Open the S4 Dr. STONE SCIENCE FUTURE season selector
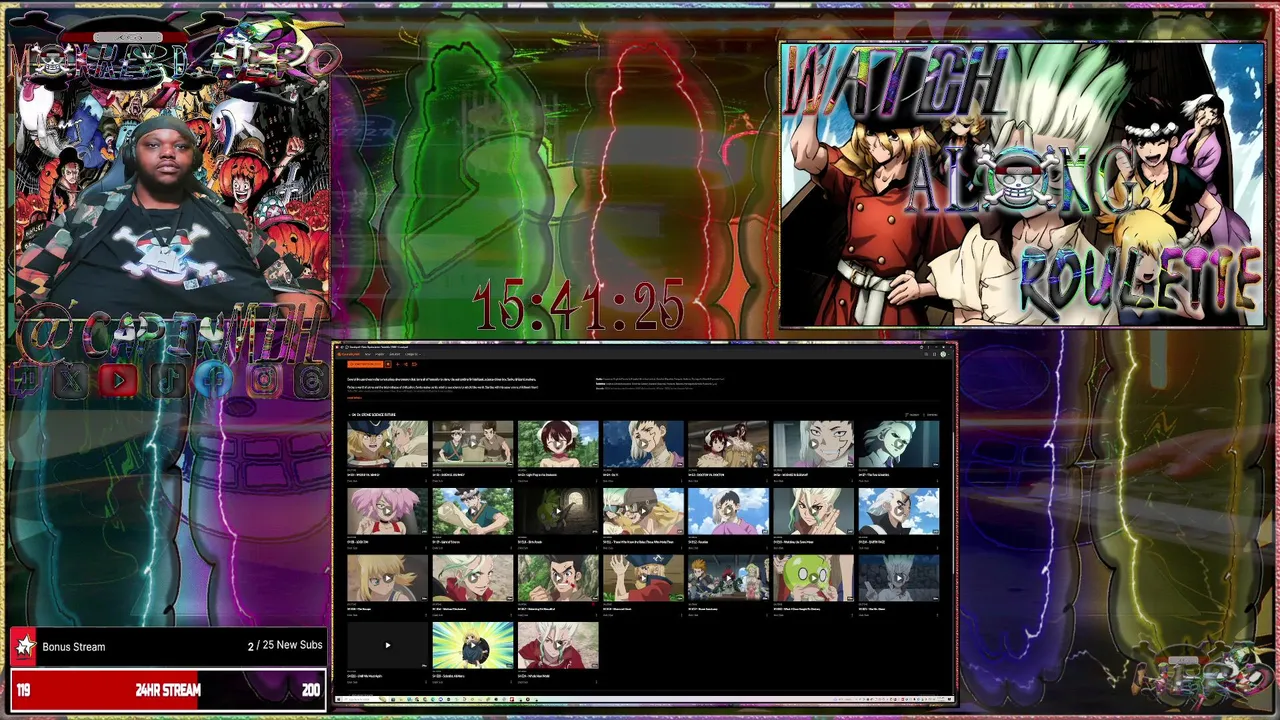The height and width of the screenshot is (720, 1280). [x=372, y=415]
